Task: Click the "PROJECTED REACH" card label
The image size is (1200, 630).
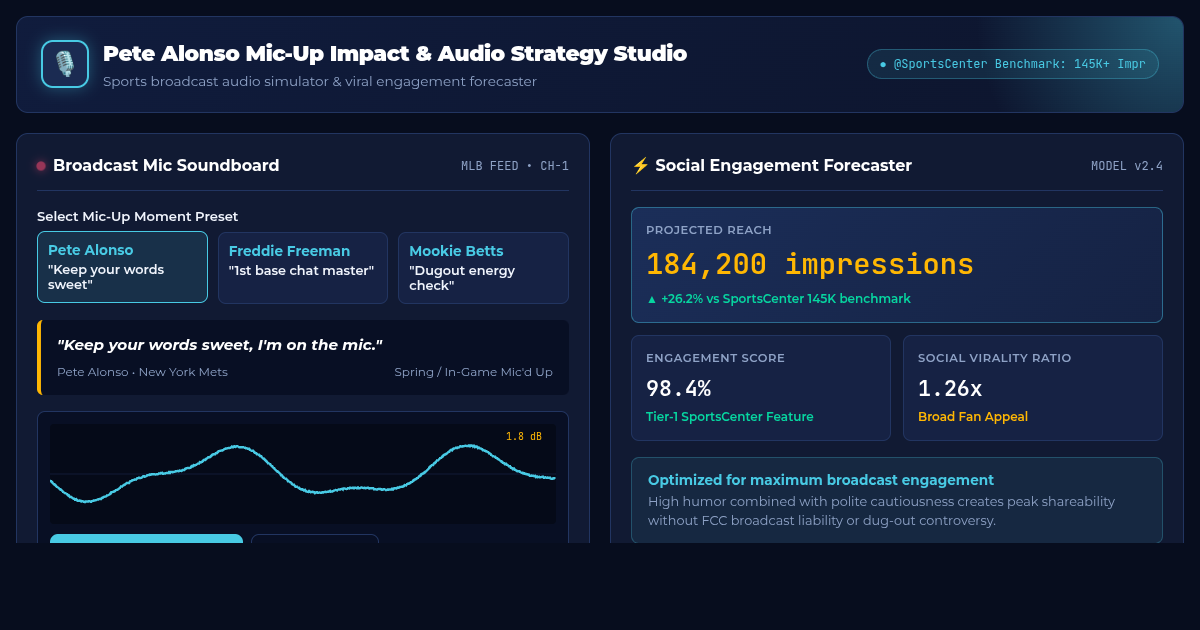Action: pyautogui.click(x=709, y=230)
